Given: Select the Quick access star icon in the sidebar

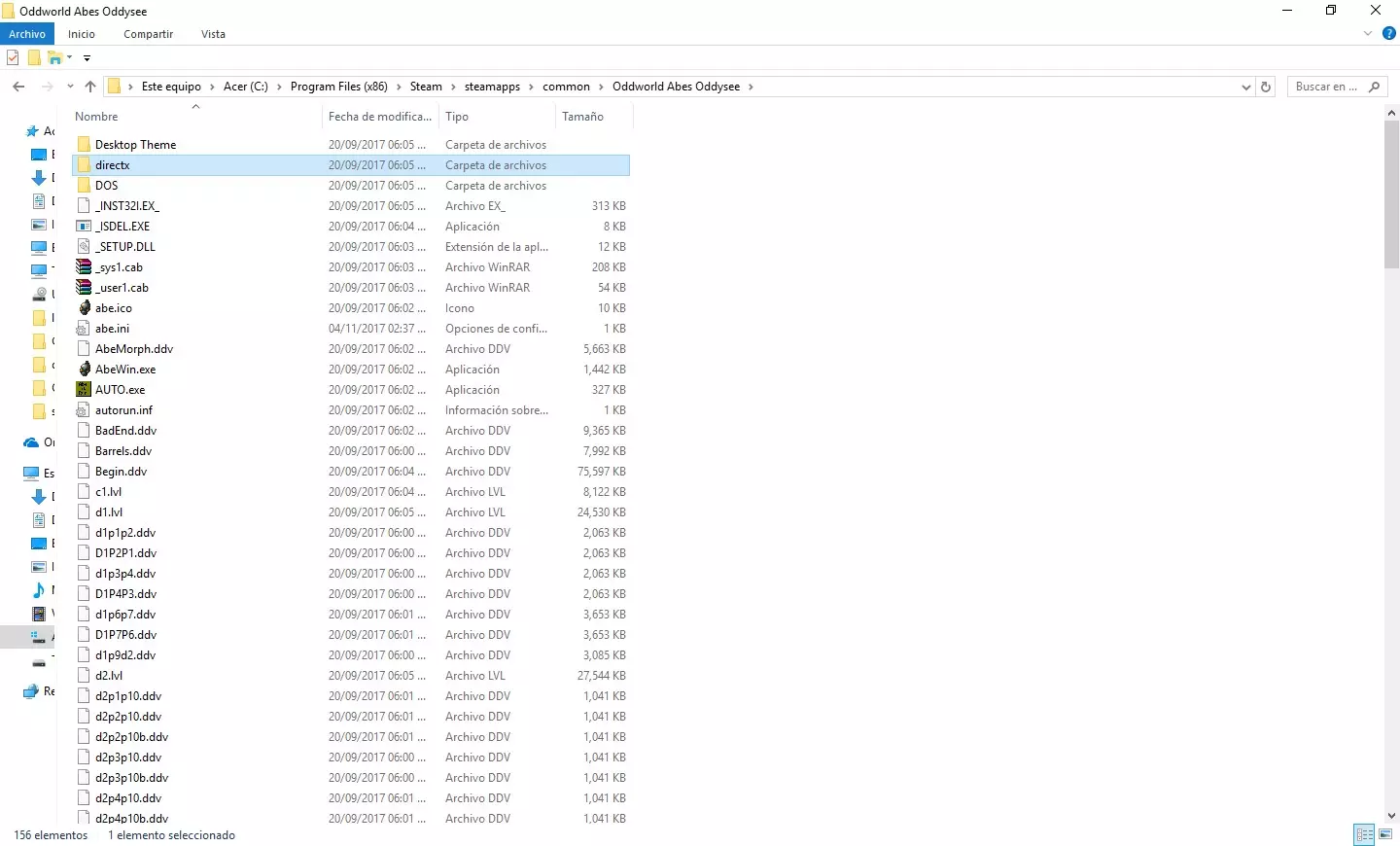Looking at the screenshot, I should 33,131.
